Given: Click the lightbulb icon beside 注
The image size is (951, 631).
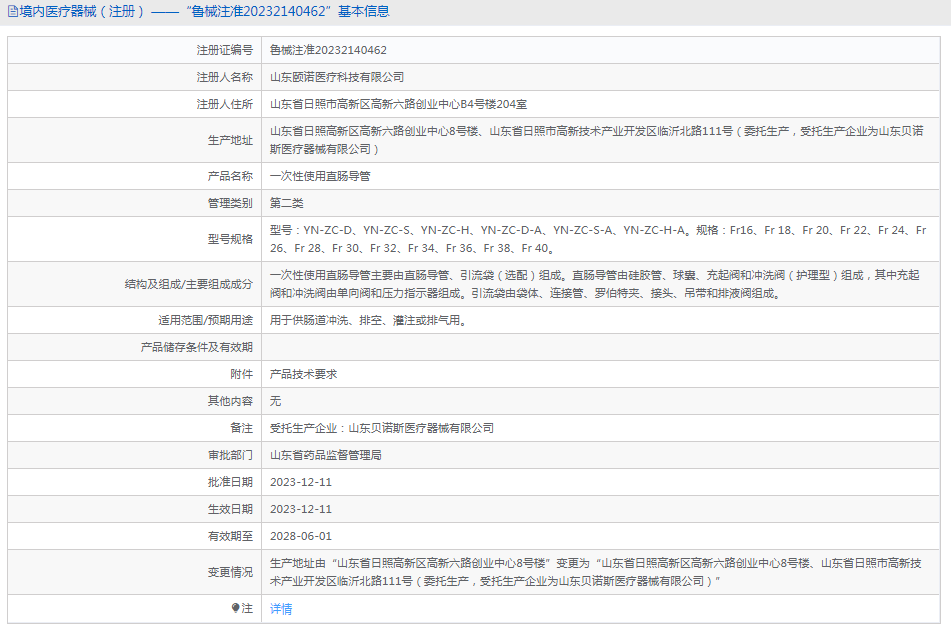Looking at the screenshot, I should coord(235,608).
